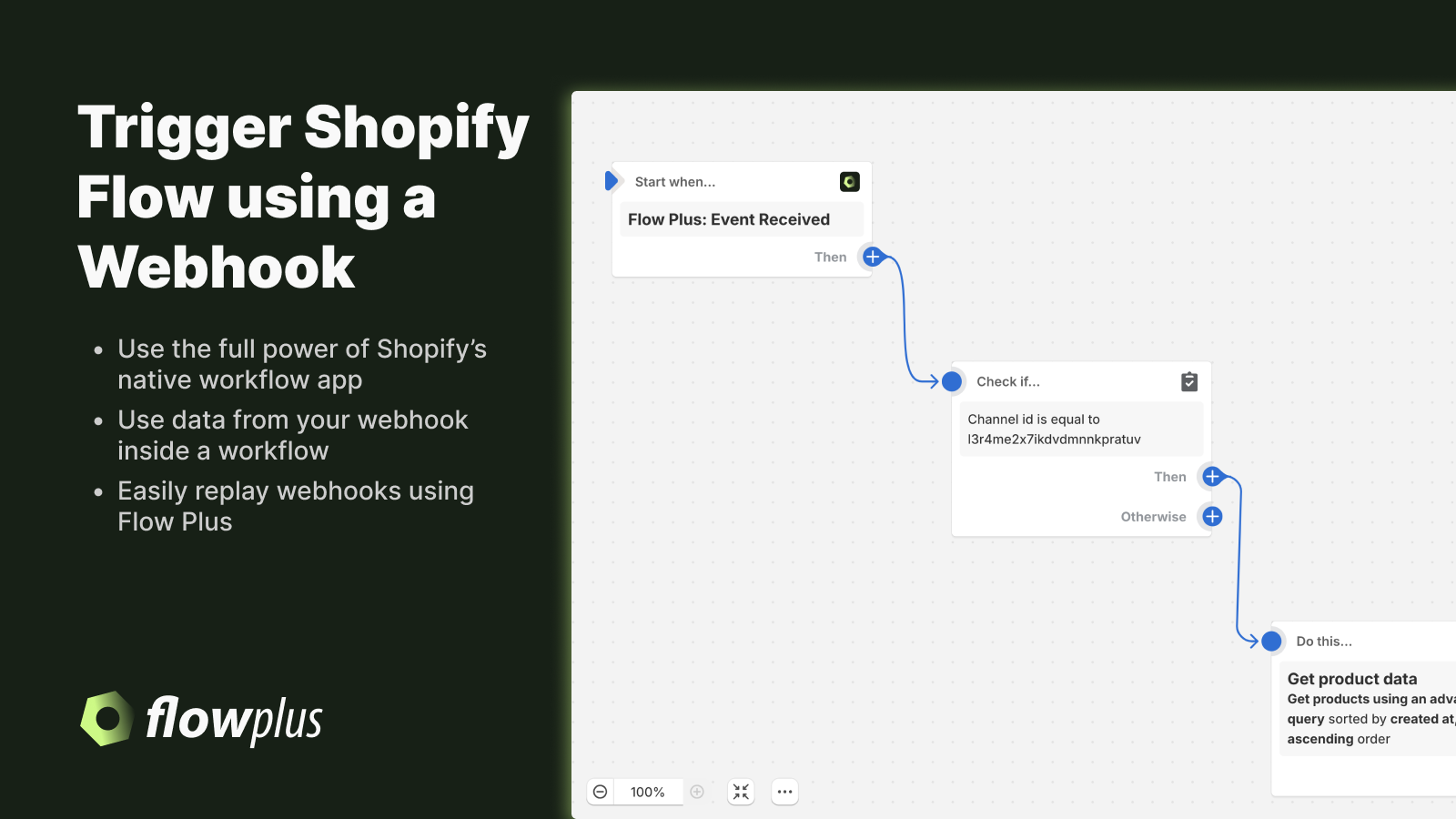Click the clipboard icon on the Check if card

(1189, 381)
